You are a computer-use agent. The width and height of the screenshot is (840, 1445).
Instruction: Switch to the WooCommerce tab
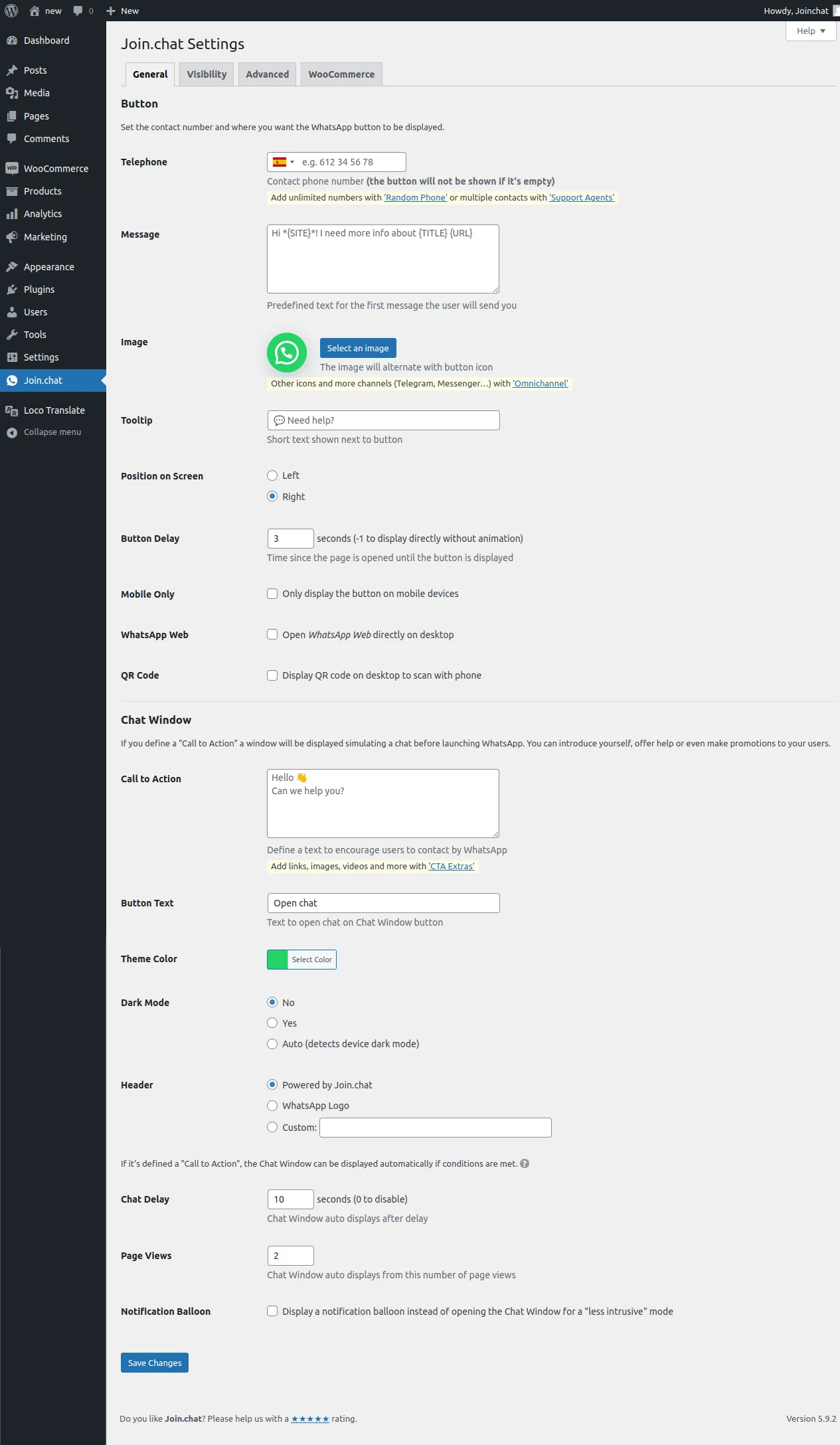(x=341, y=74)
